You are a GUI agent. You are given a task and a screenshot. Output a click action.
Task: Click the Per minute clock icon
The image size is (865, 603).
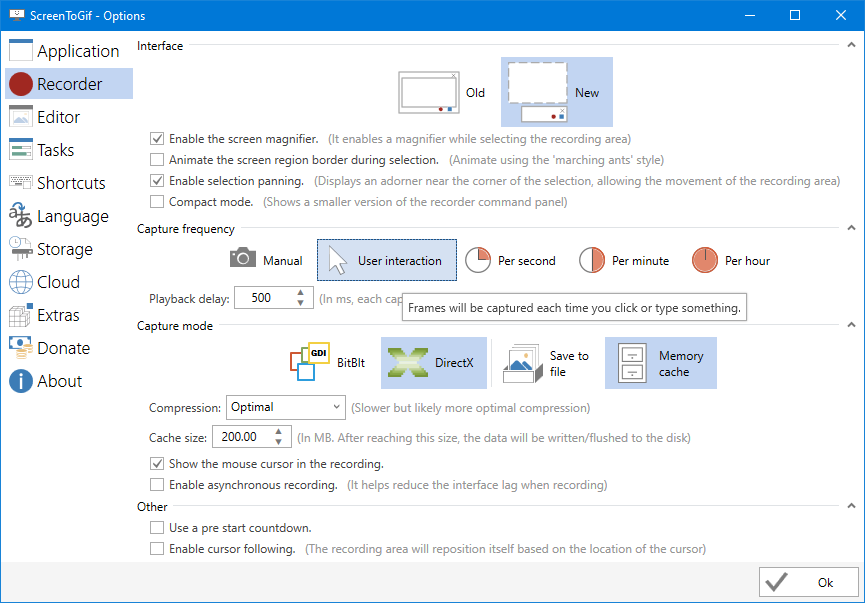(591, 260)
